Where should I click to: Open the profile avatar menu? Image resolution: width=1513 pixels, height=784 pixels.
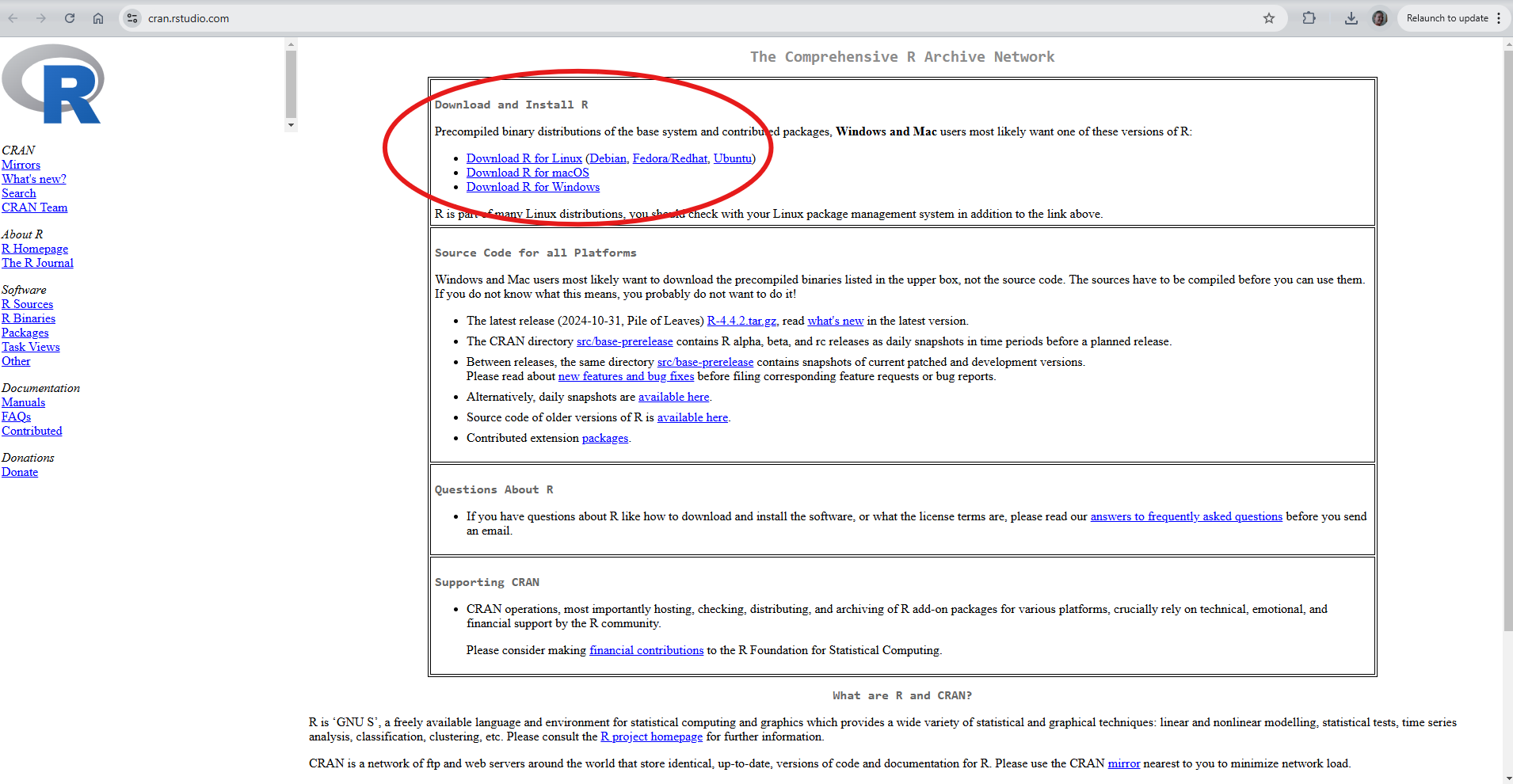(x=1380, y=18)
